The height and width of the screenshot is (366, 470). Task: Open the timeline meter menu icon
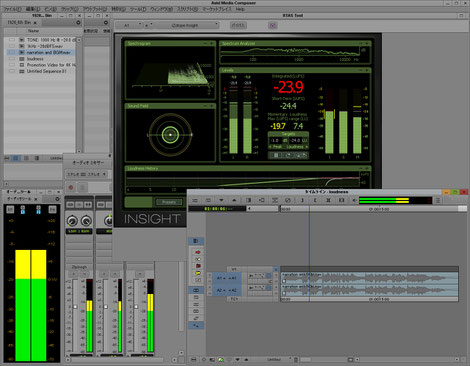pyautogui.click(x=438, y=200)
